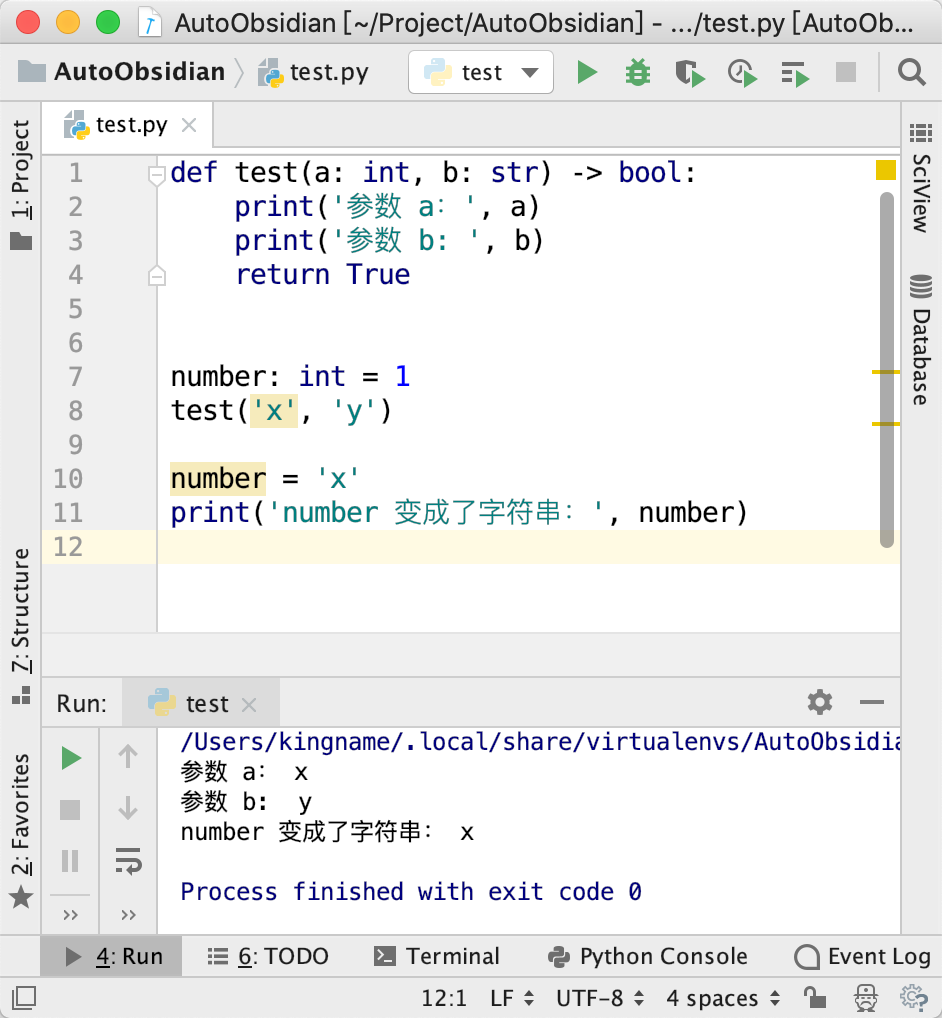
Task: Toggle soft-wrap in Run output
Action: tap(128, 862)
